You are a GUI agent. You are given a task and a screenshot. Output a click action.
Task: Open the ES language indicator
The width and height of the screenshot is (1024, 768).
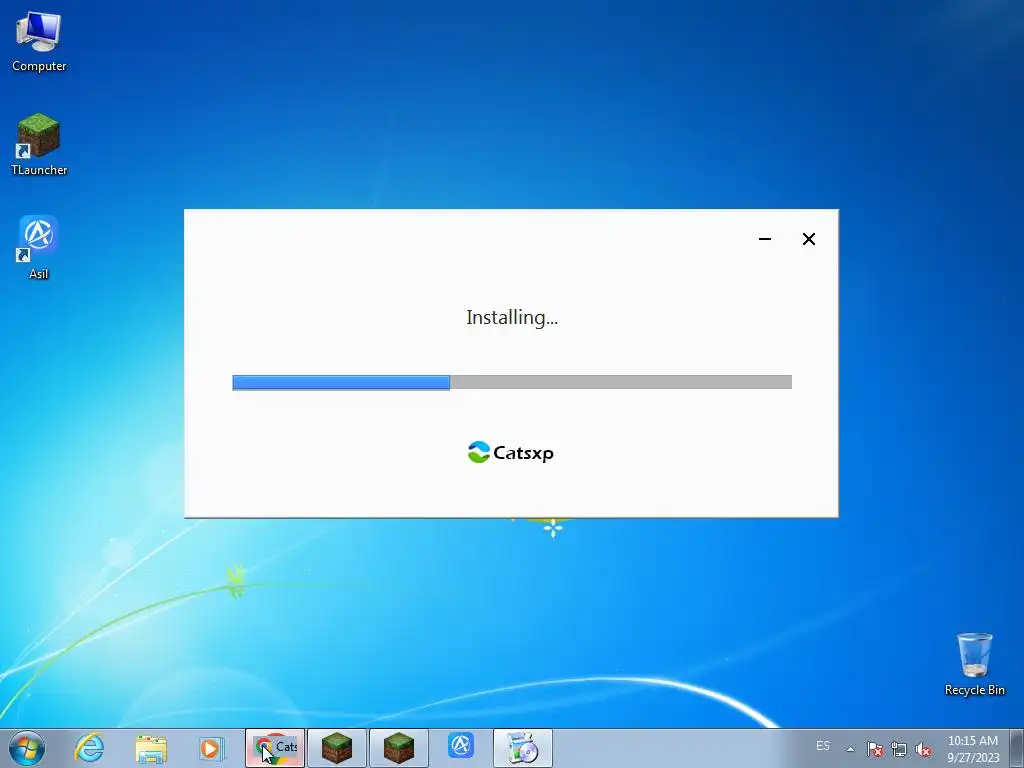click(823, 746)
